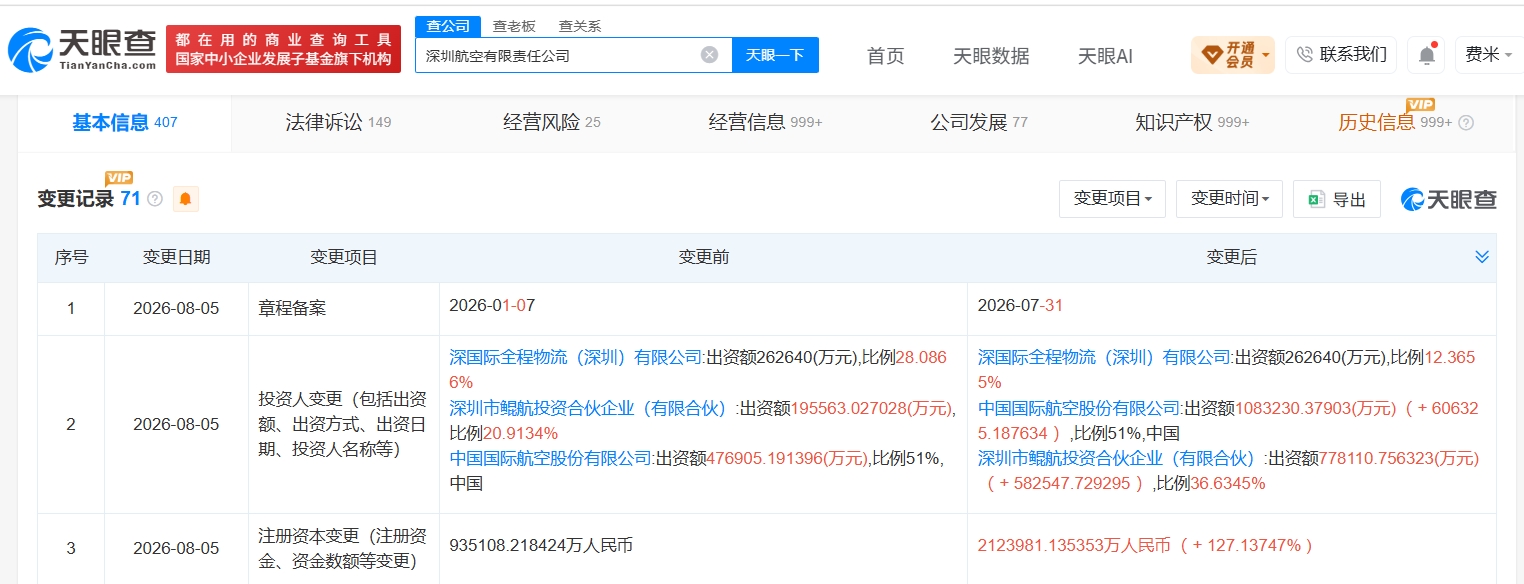
Task: Expand all rows with the double chevron icon
Action: 1482,258
